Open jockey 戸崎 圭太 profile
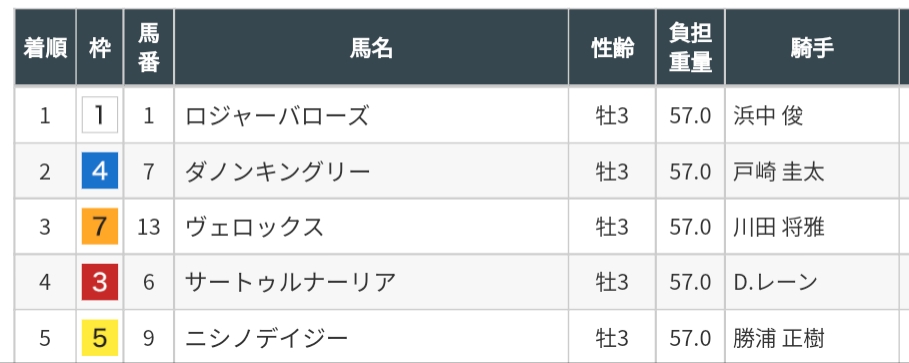The height and width of the screenshot is (363, 909). point(779,172)
